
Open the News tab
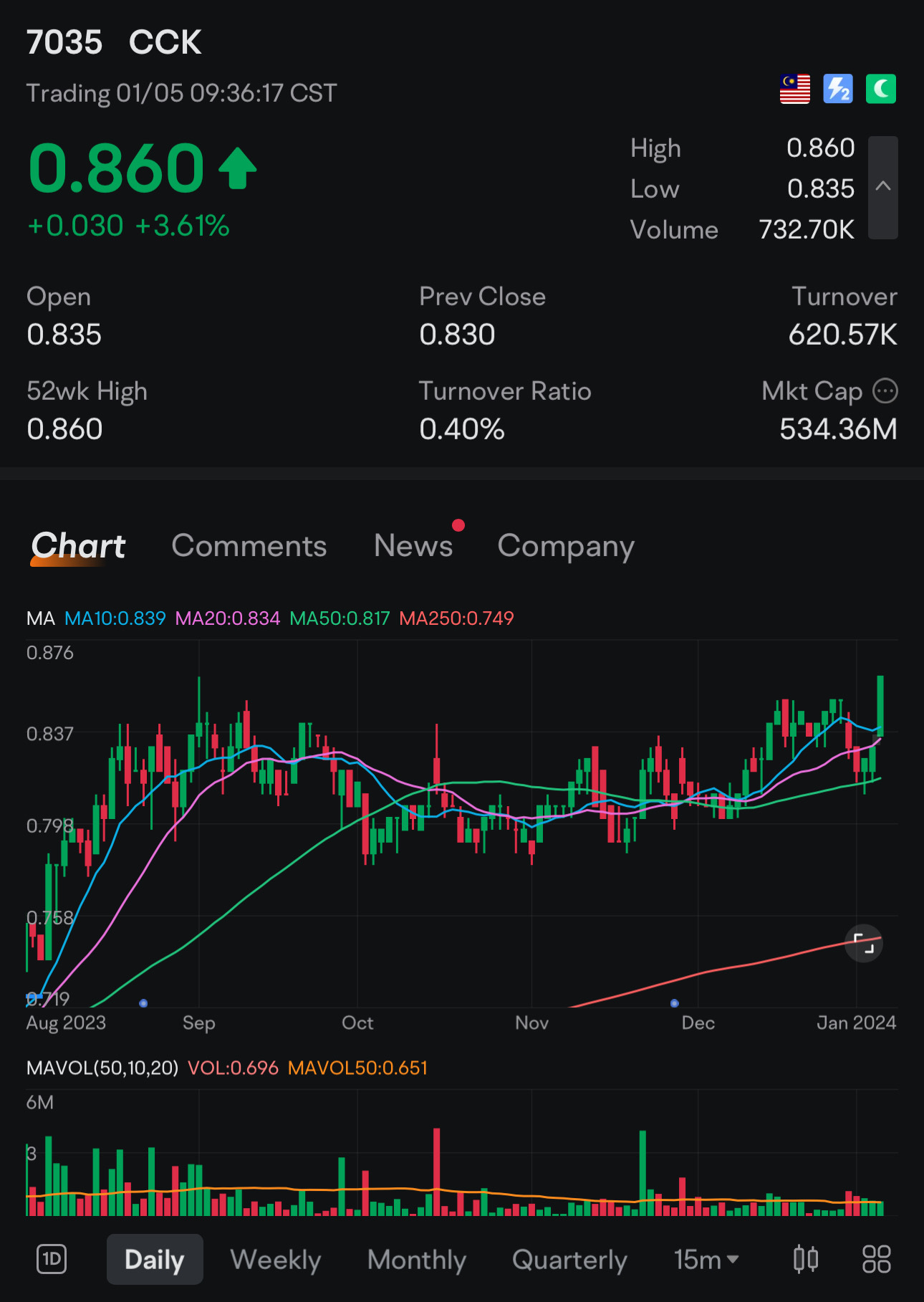[x=413, y=546]
